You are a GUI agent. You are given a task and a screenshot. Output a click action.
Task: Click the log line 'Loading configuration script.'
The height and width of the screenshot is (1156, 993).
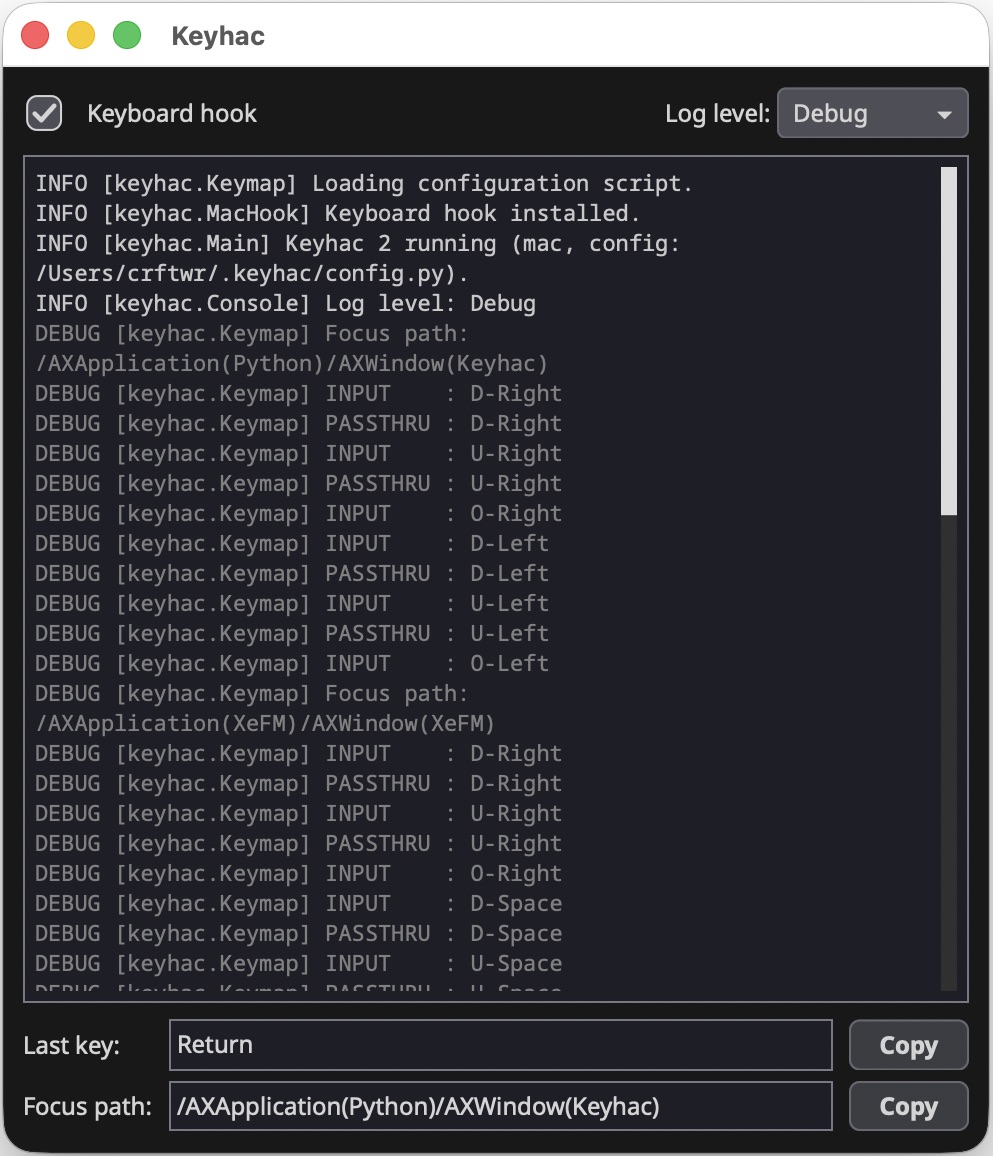point(364,184)
